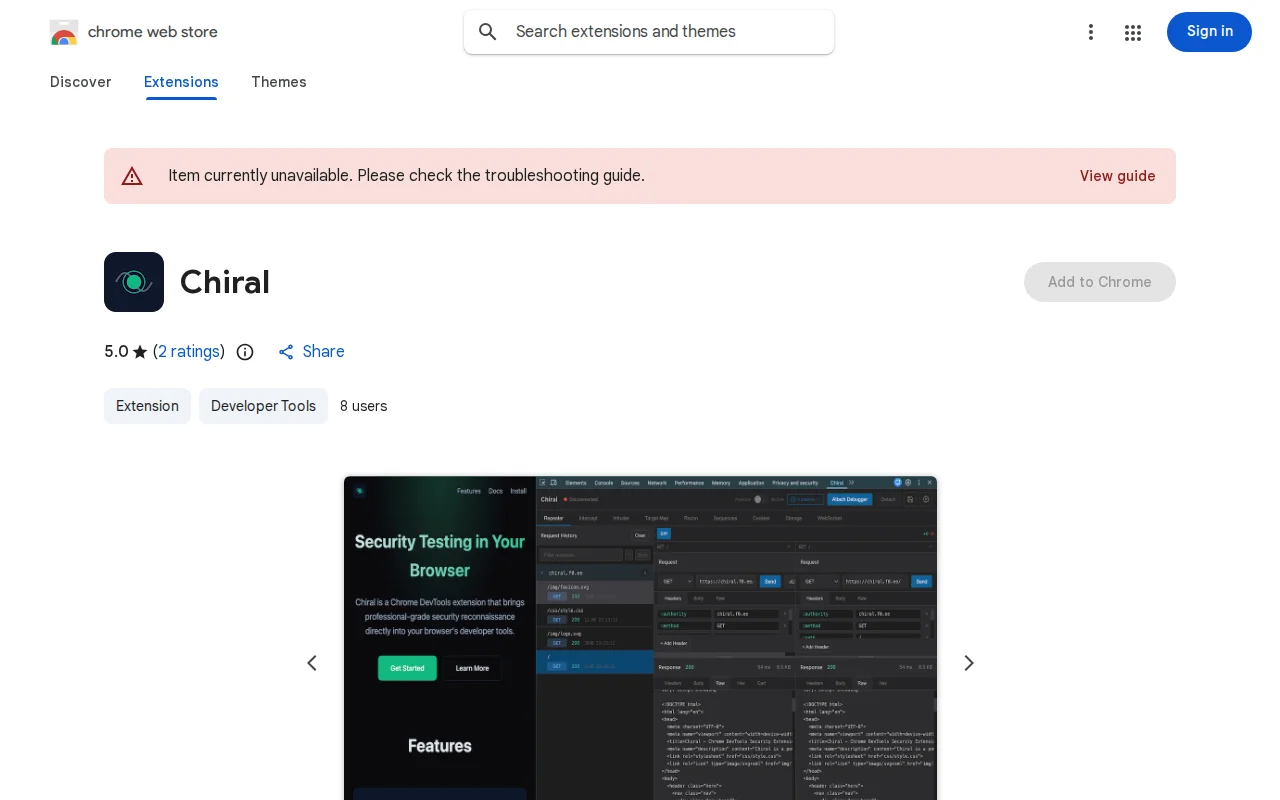Click the '8 users' text
This screenshot has width=1280, height=800.
click(363, 406)
